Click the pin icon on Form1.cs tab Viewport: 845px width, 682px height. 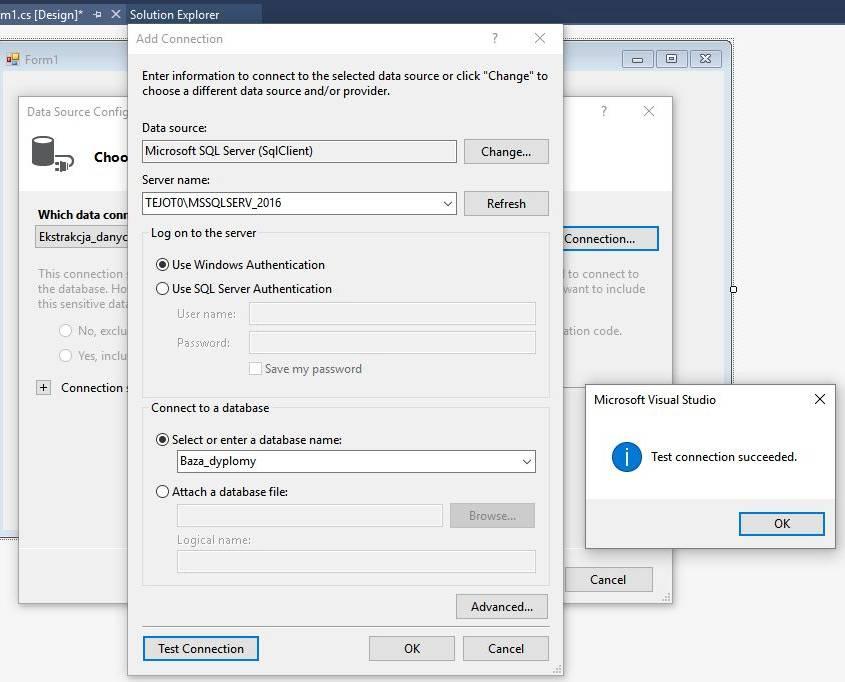pos(98,15)
